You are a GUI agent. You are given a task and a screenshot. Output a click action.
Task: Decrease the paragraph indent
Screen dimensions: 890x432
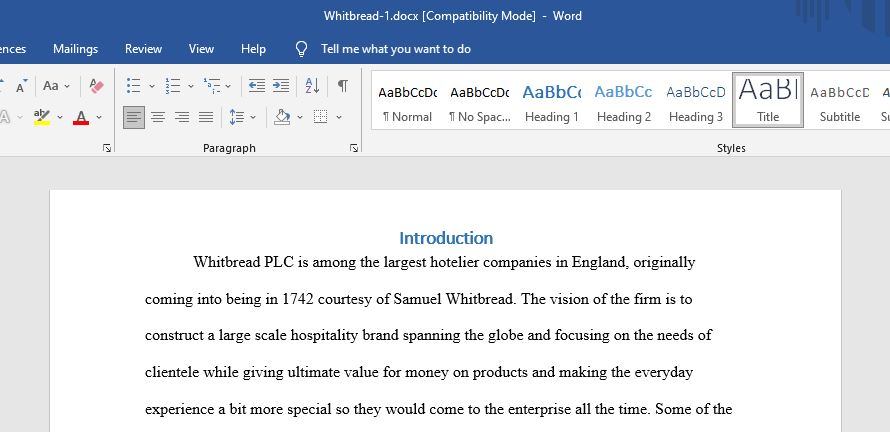pyautogui.click(x=257, y=86)
